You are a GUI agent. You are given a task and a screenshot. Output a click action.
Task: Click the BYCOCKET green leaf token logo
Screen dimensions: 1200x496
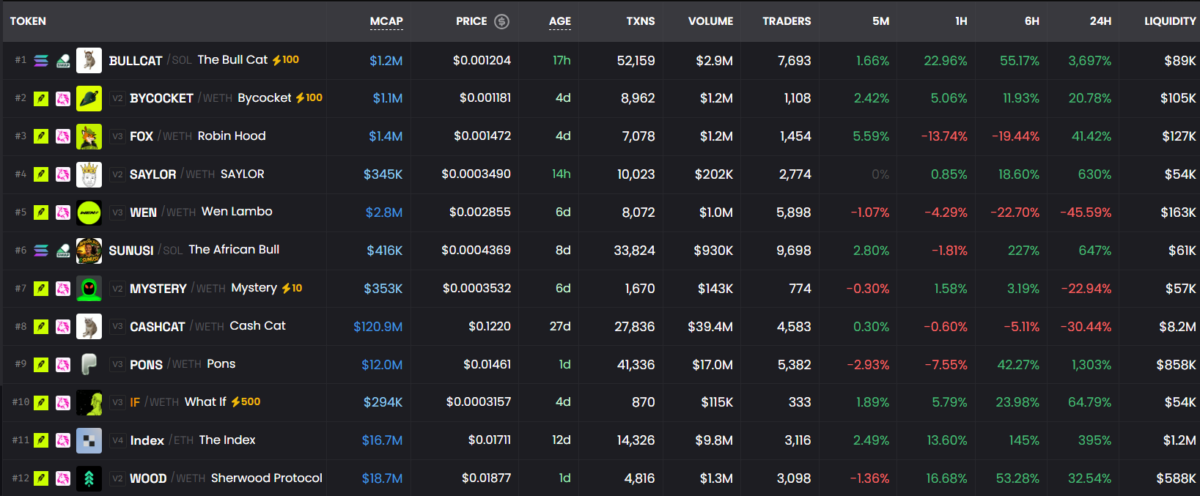(x=89, y=98)
